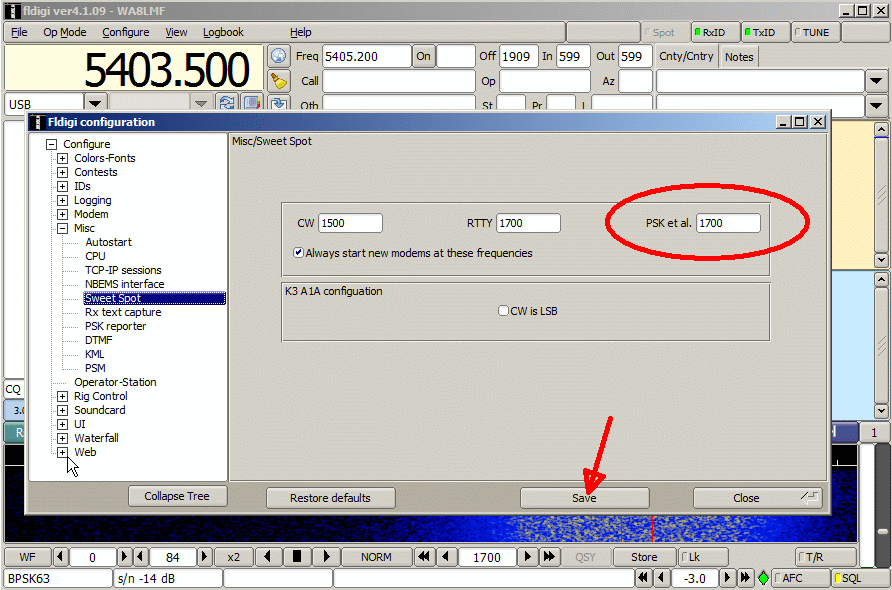Click the green diamond squelch indicator
This screenshot has width=892, height=590.
point(763,579)
